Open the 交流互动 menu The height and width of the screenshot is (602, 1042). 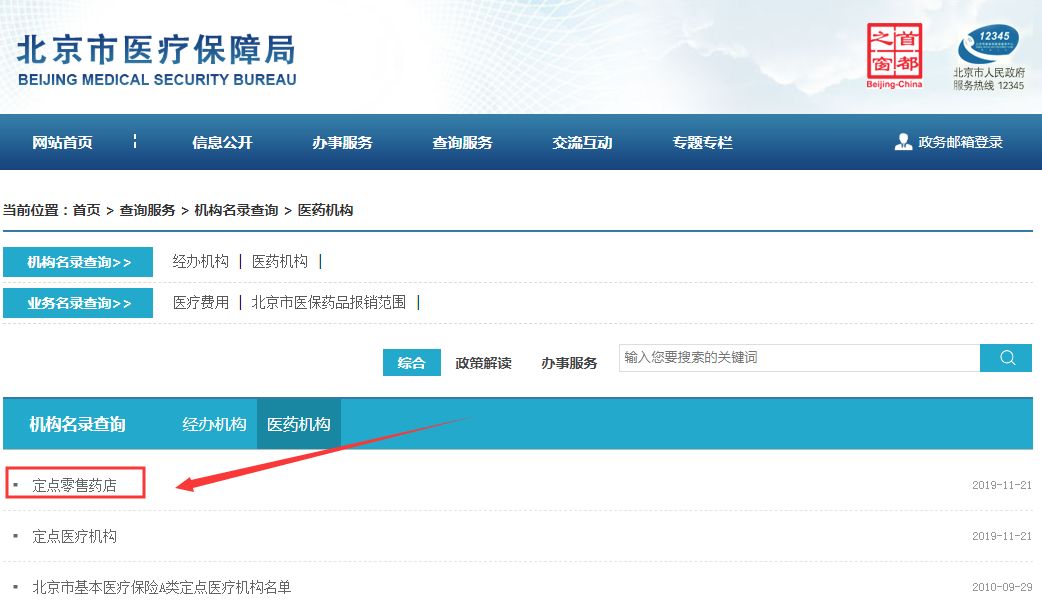[x=581, y=141]
